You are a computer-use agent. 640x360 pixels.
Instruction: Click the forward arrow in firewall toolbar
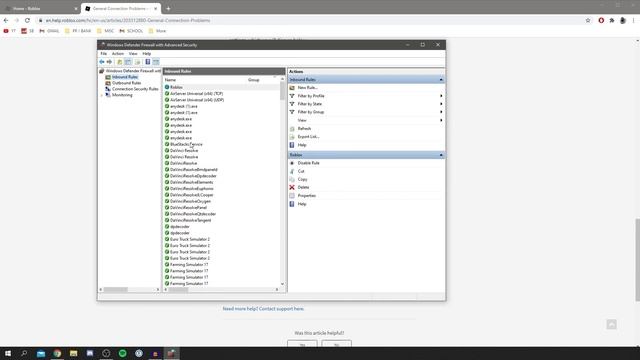coord(109,62)
